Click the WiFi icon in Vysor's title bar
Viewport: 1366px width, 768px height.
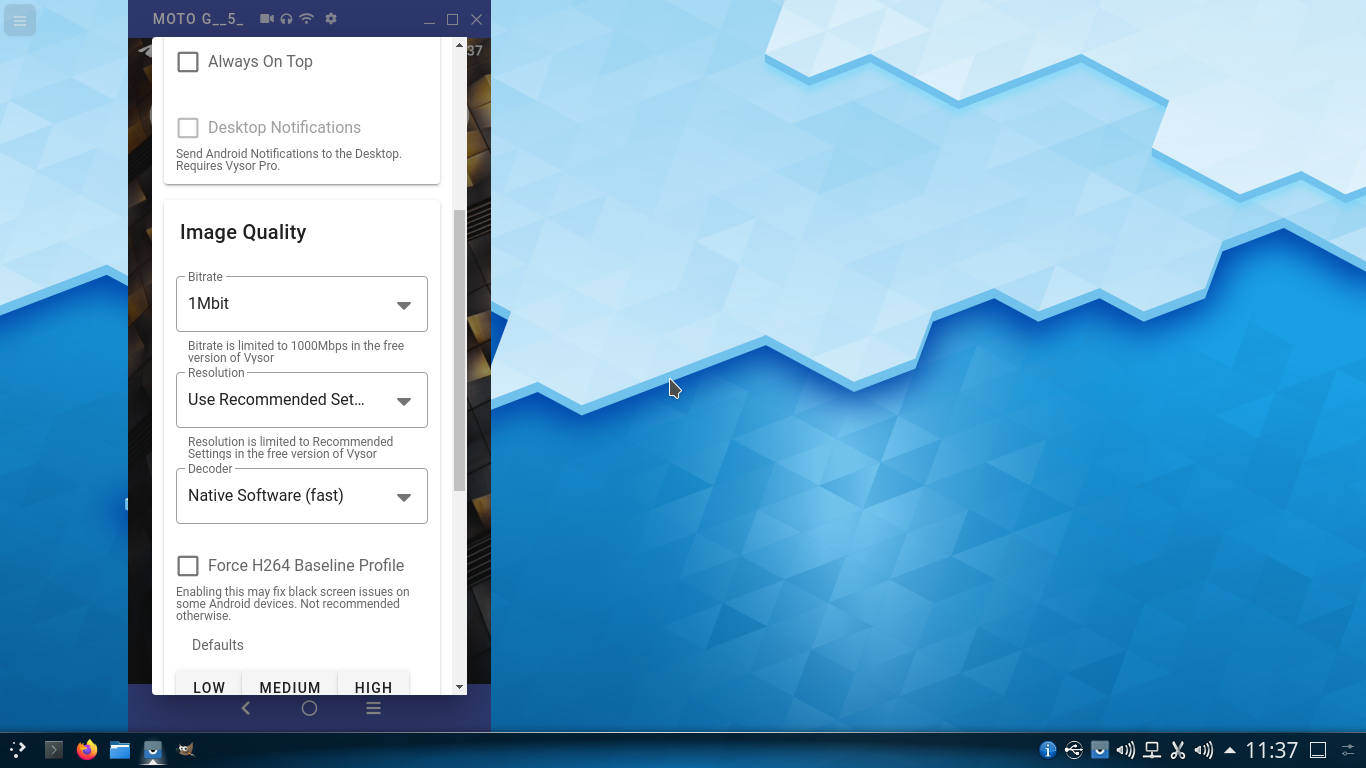306,18
